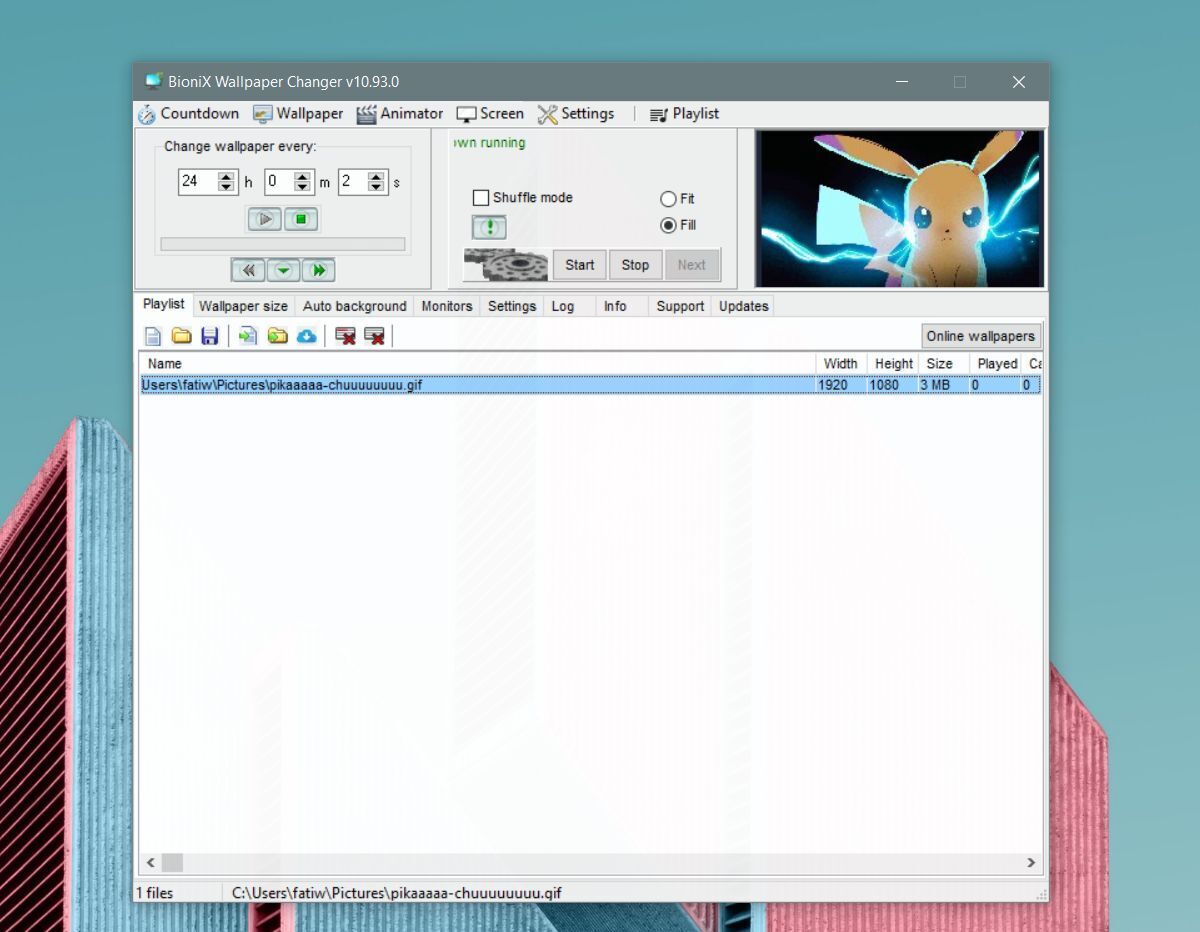Open the Monitors tab
Viewport: 1200px width, 932px height.
click(446, 306)
